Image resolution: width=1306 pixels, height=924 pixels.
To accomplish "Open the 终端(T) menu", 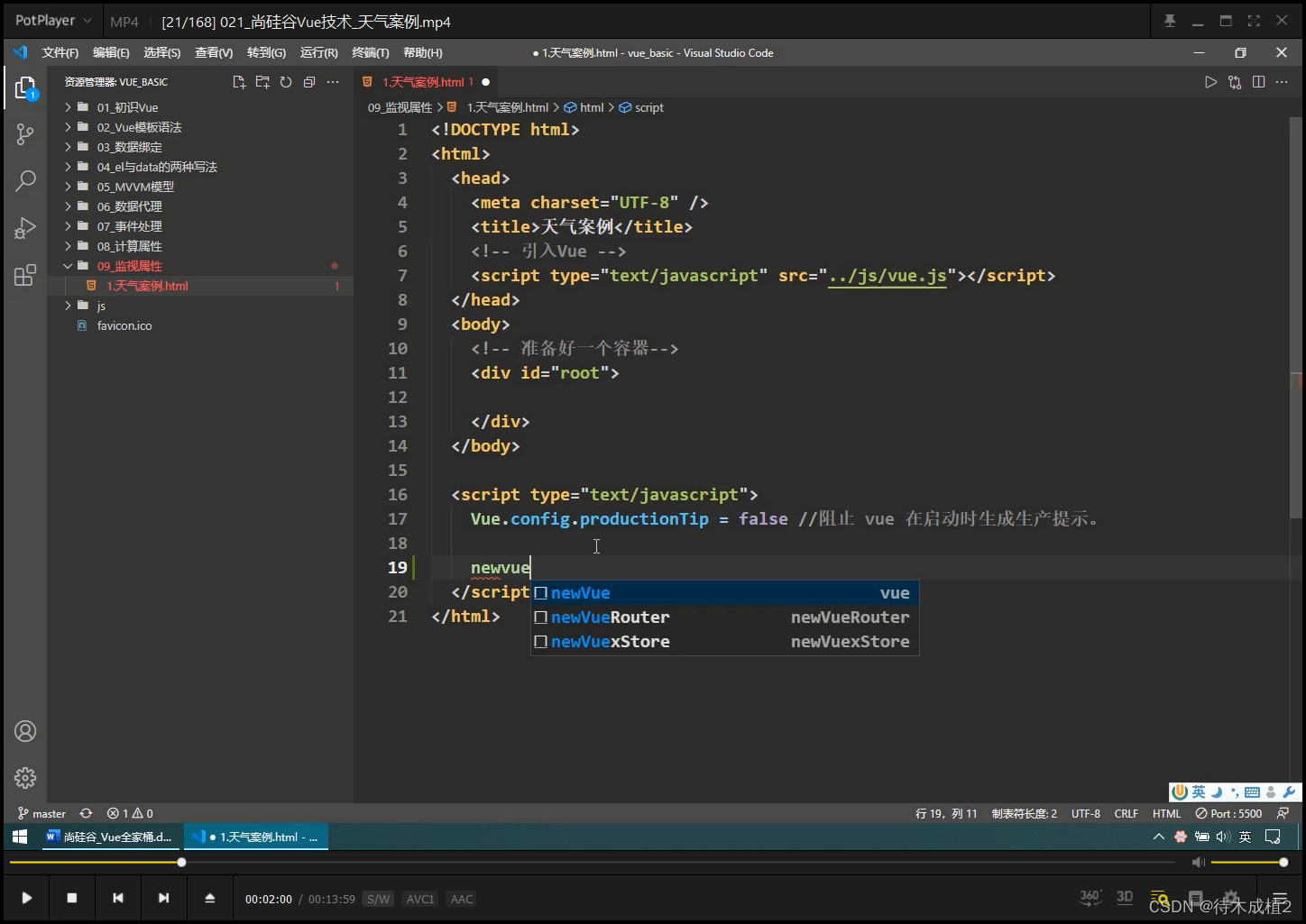I will 371,52.
